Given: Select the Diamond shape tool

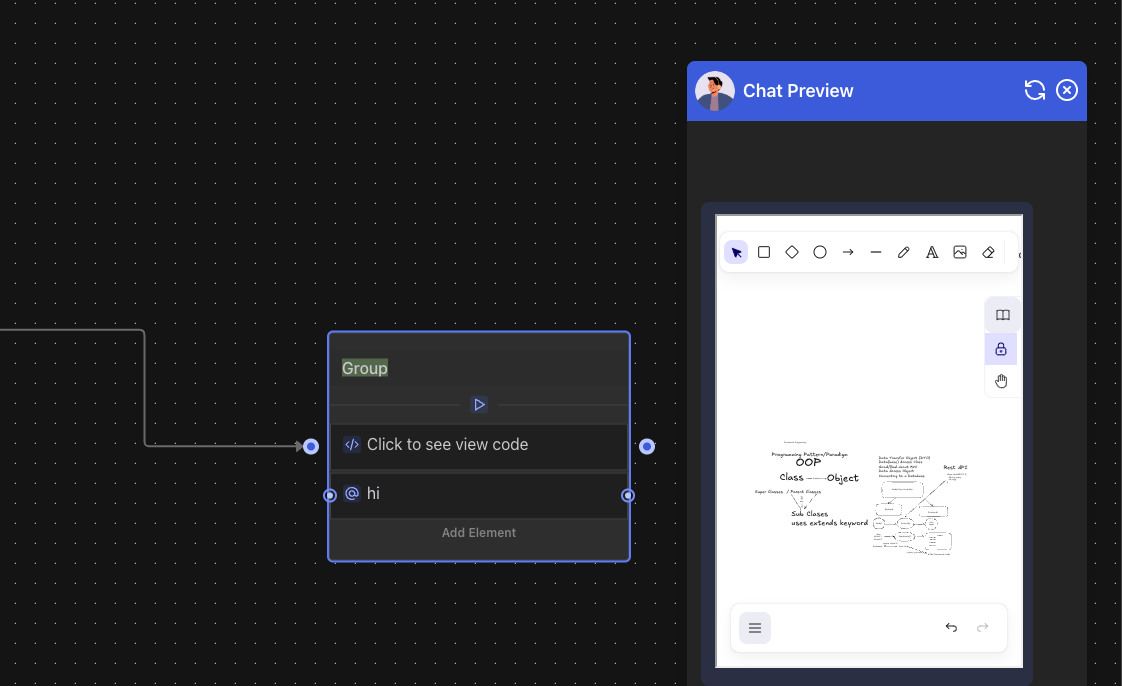Looking at the screenshot, I should point(792,253).
